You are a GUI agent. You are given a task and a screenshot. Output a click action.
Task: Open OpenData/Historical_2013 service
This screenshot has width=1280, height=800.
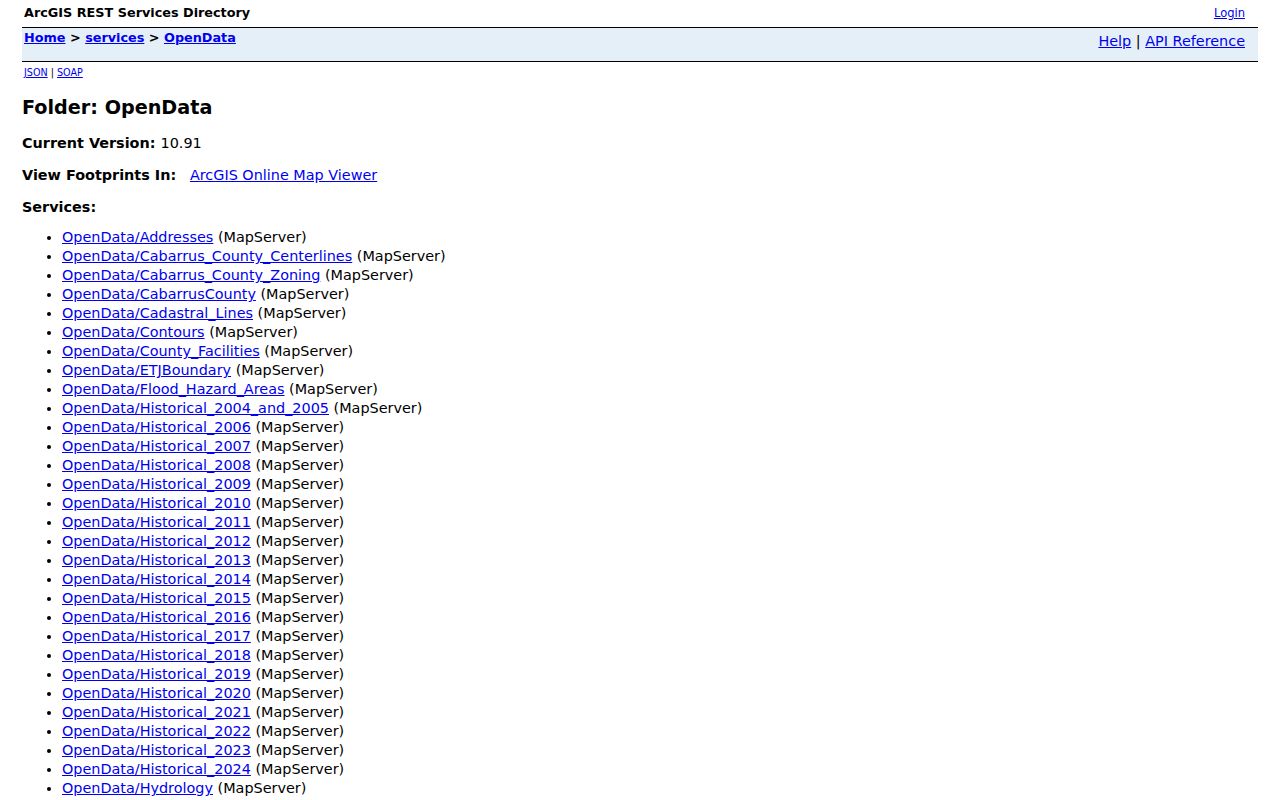pyautogui.click(x=156, y=560)
